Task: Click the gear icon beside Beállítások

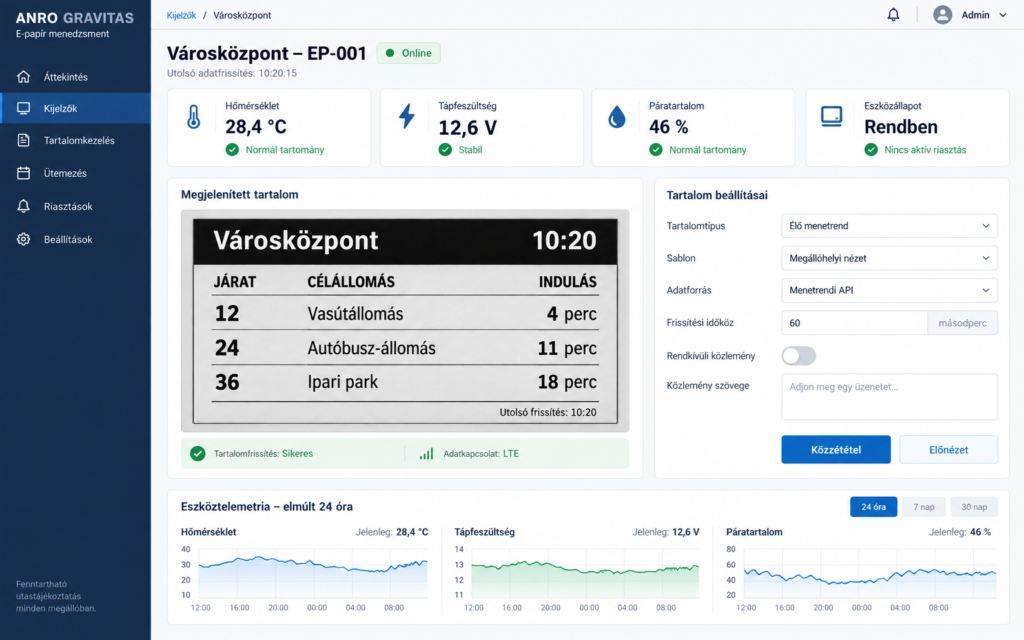Action: point(24,239)
